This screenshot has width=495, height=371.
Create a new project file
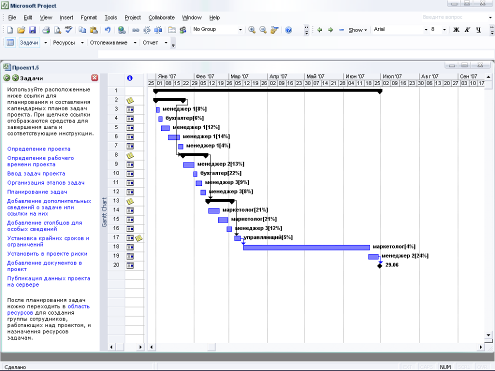pyautogui.click(x=10, y=30)
